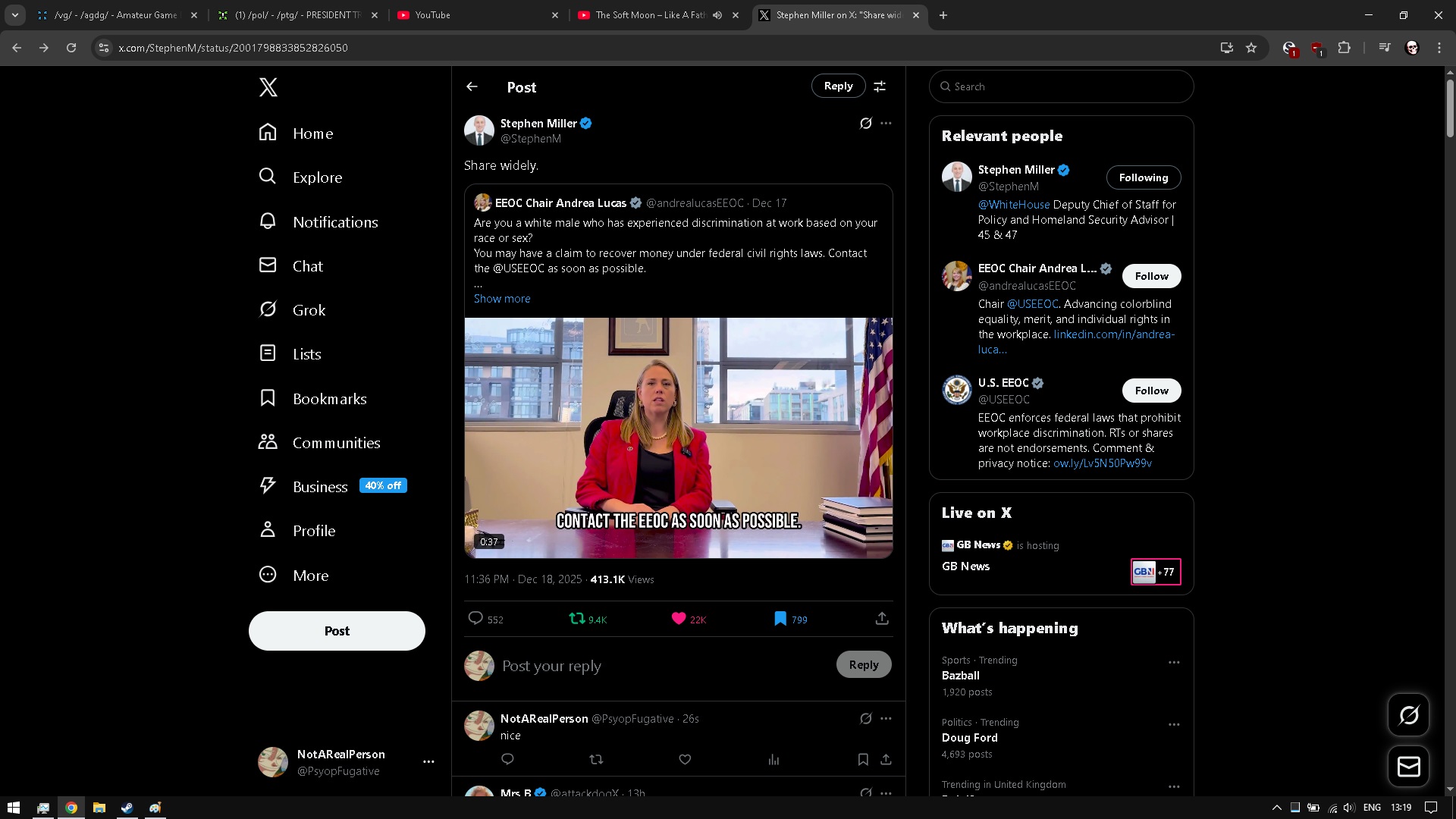The width and height of the screenshot is (1456, 819).
Task: Open the options dots for the Bazball trend
Action: point(1174,662)
